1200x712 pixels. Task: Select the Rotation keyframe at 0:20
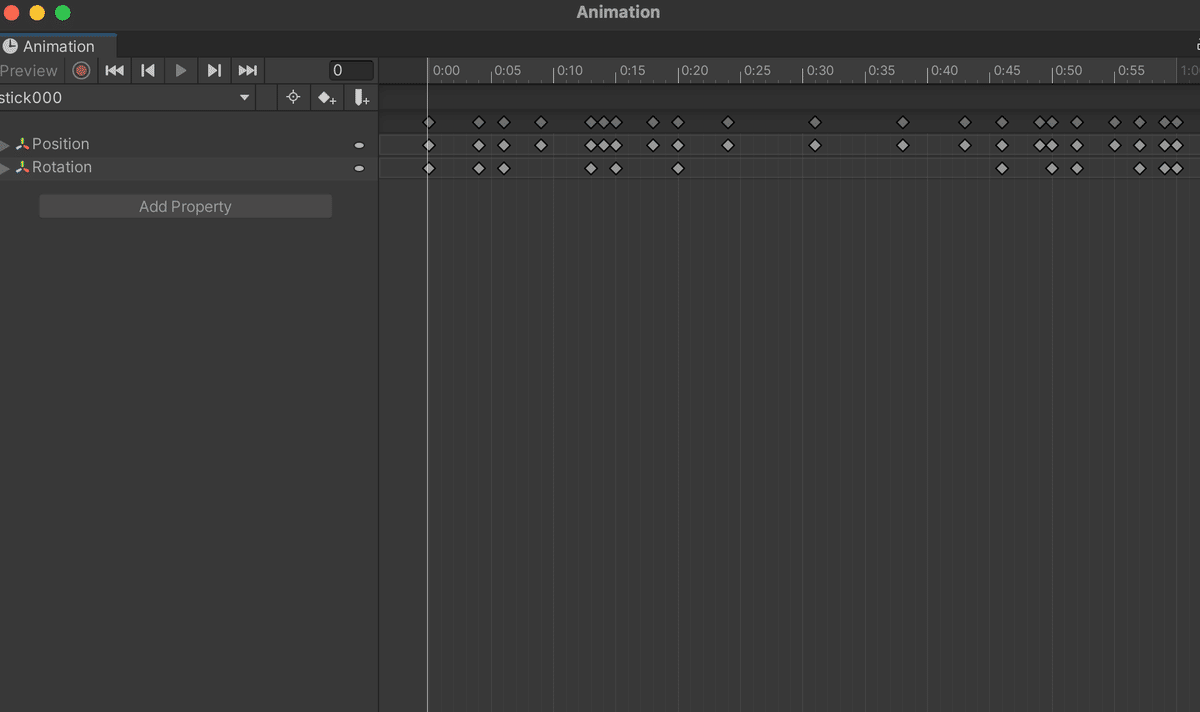(678, 168)
